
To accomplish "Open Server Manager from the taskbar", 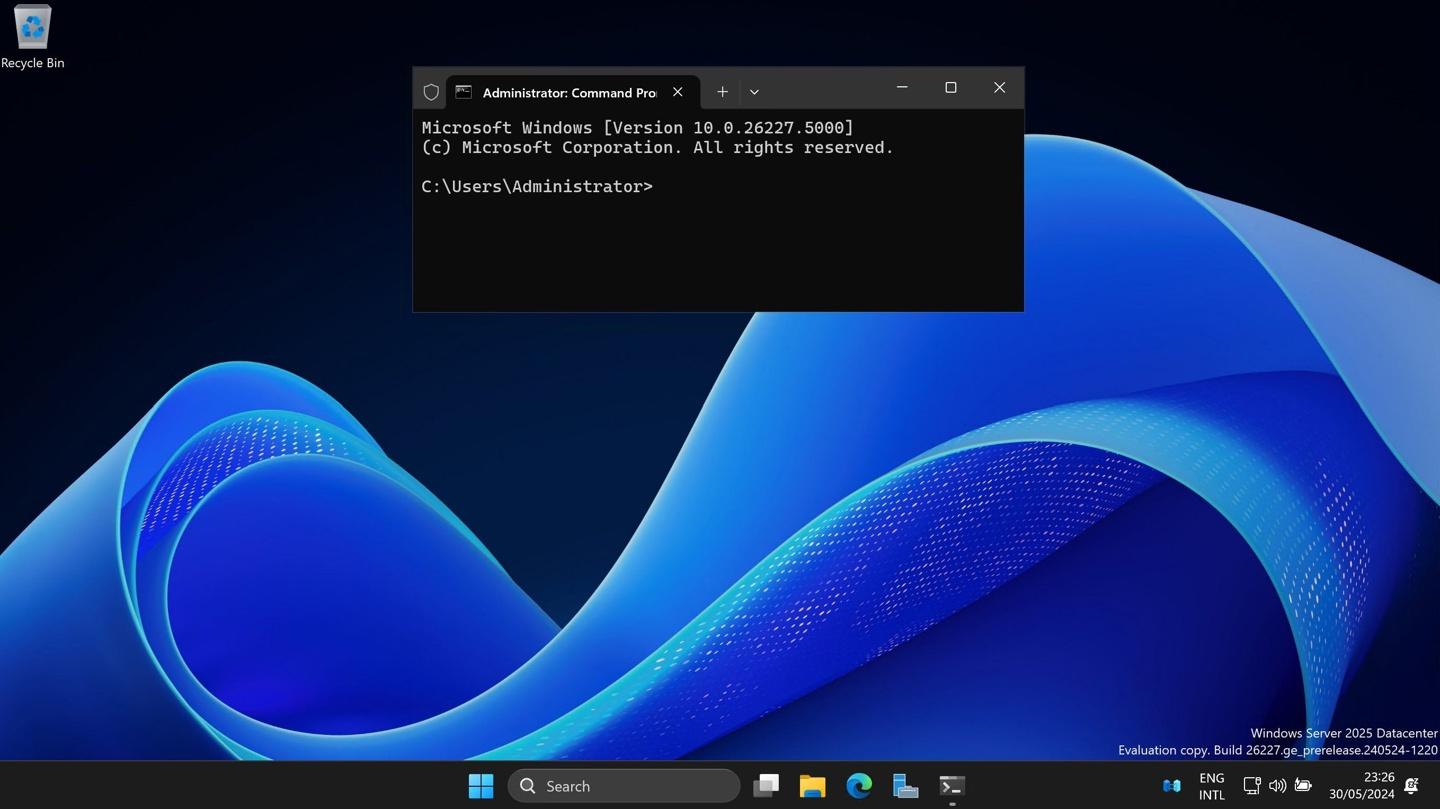I will [905, 786].
